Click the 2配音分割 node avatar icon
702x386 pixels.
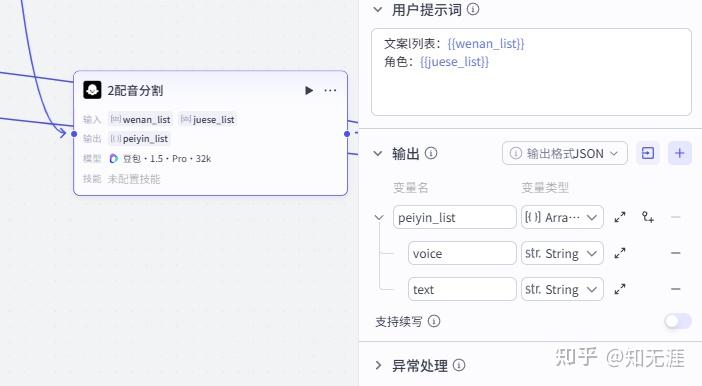pos(92,90)
